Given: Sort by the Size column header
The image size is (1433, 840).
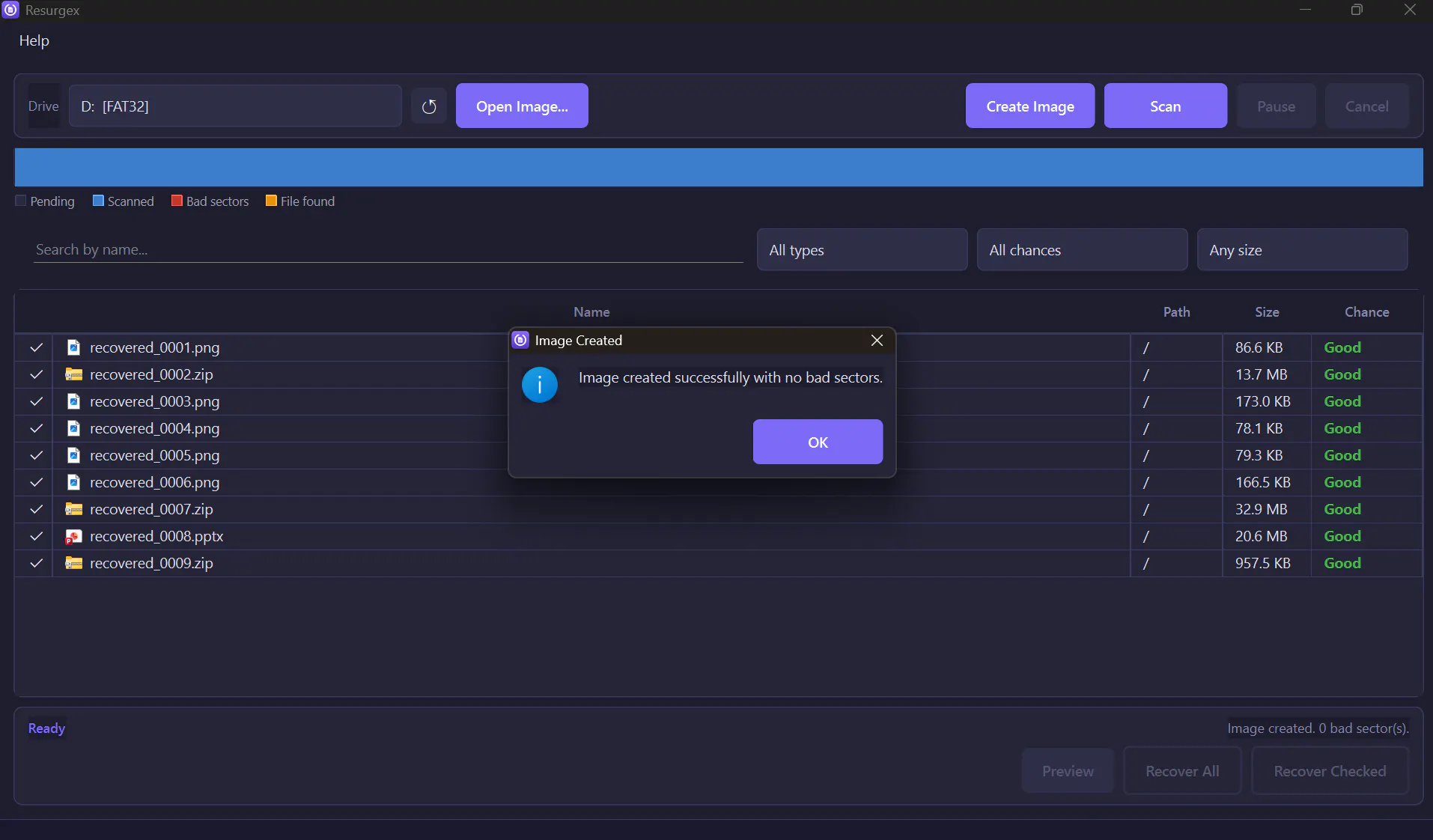Looking at the screenshot, I should point(1267,312).
